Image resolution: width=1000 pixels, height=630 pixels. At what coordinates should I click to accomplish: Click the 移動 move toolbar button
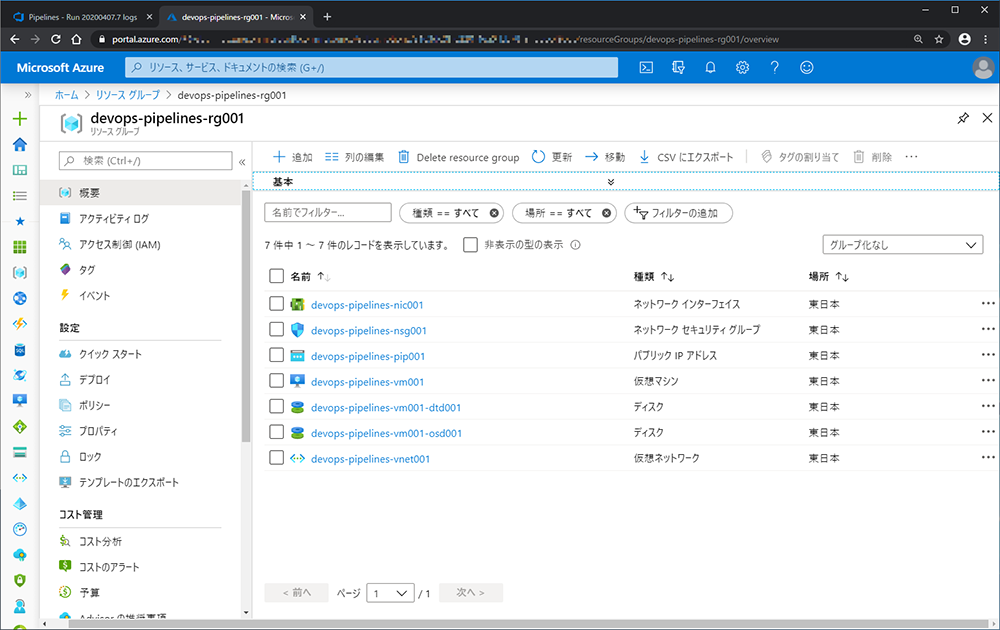(605, 157)
